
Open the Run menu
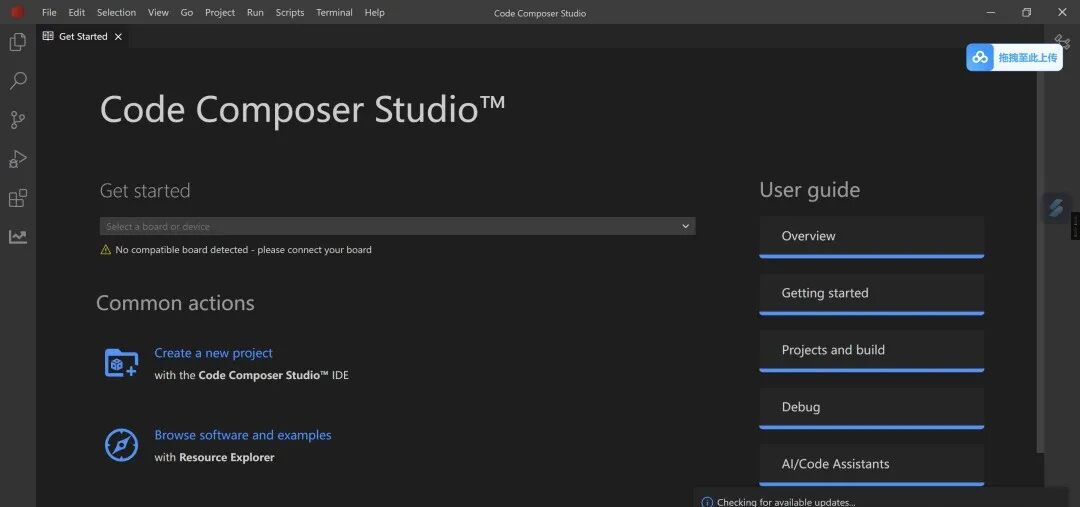point(255,12)
